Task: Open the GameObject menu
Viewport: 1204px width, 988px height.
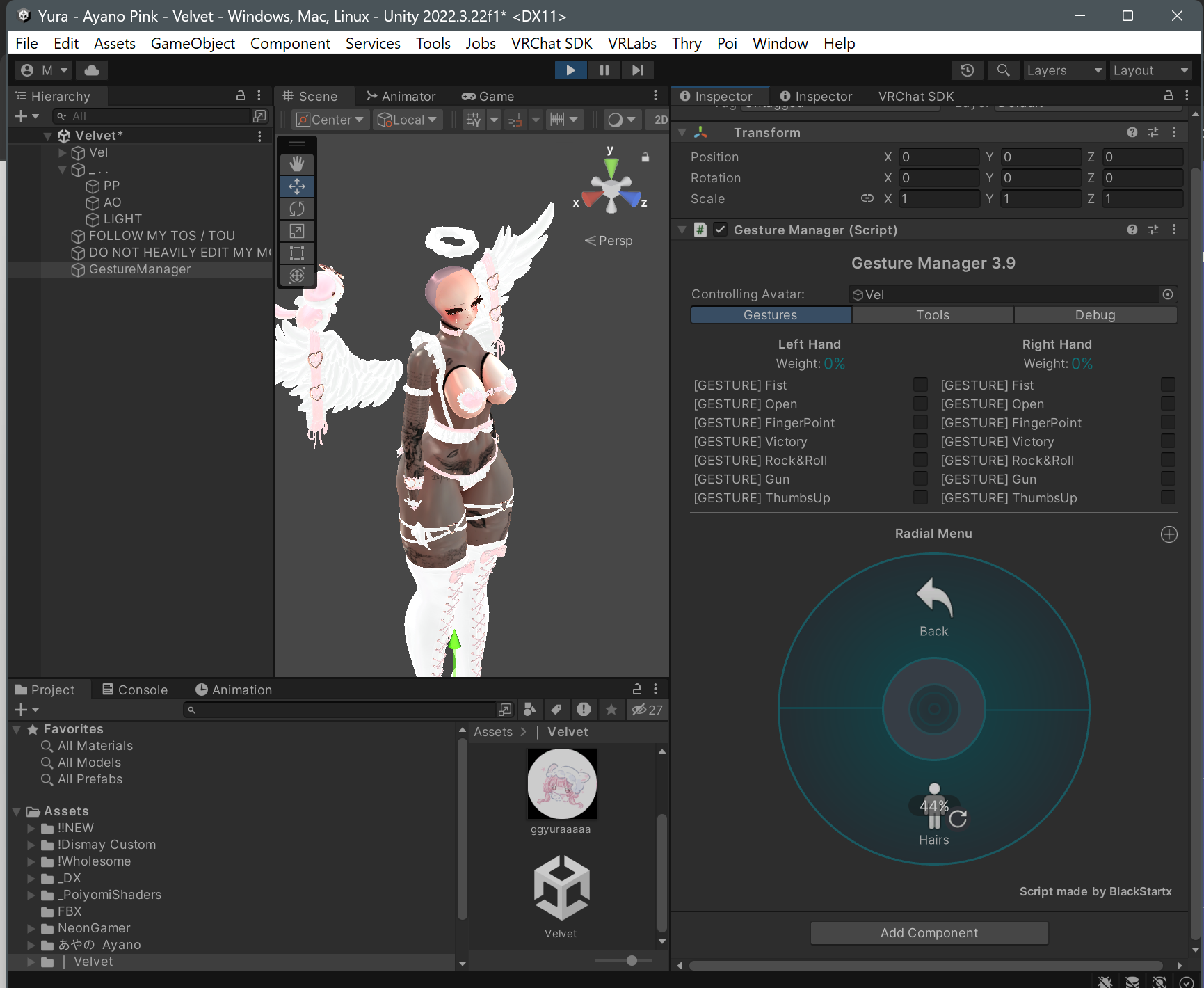Action: coord(193,43)
